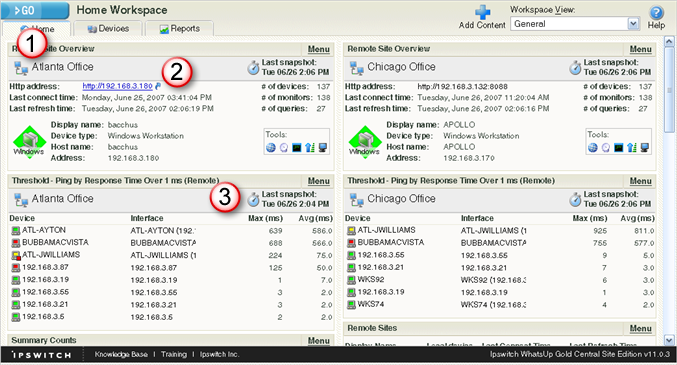Click device status icon for 192.168.3.5
Image resolution: width=677 pixels, height=365 pixels.
[16, 317]
